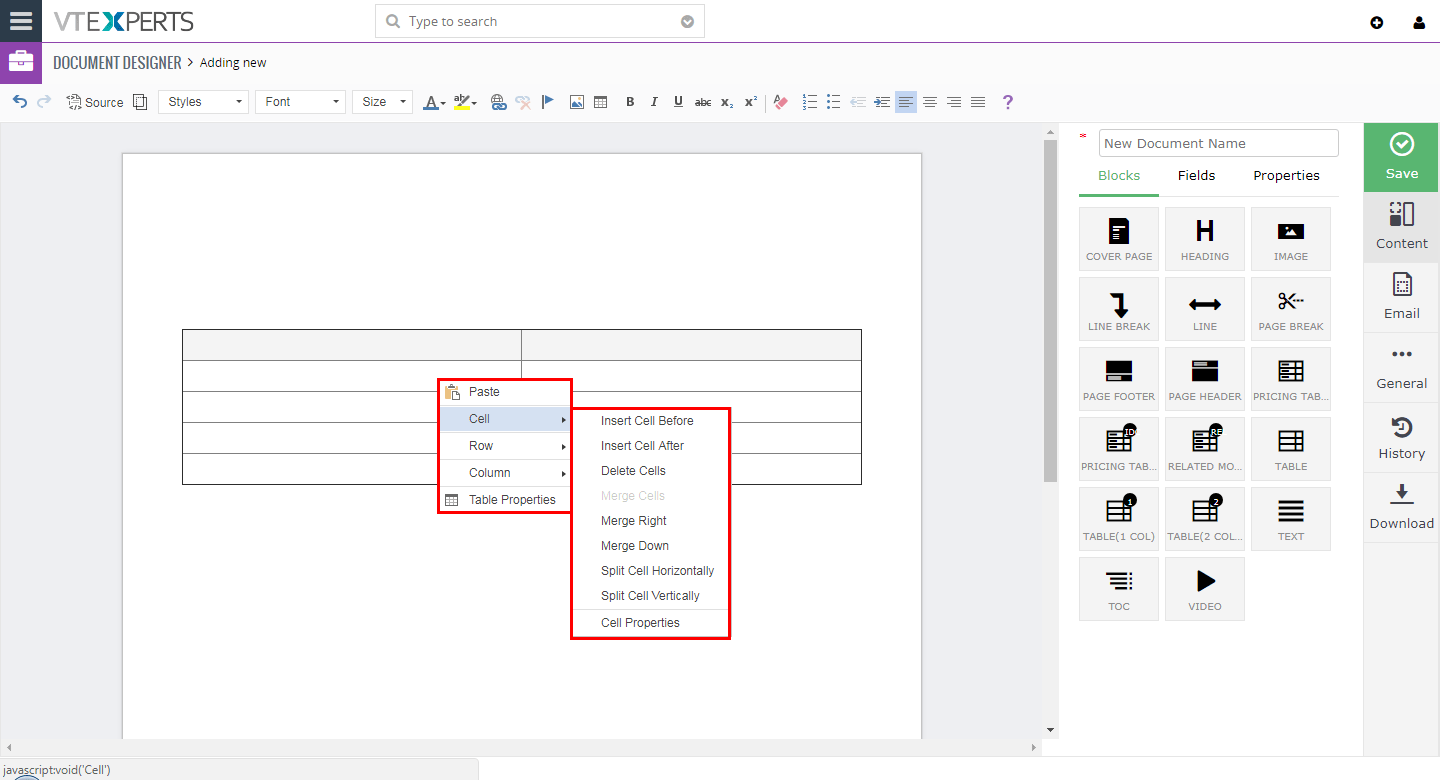Insert the TOC block
This screenshot has height=780, width=1440.
coord(1118,588)
